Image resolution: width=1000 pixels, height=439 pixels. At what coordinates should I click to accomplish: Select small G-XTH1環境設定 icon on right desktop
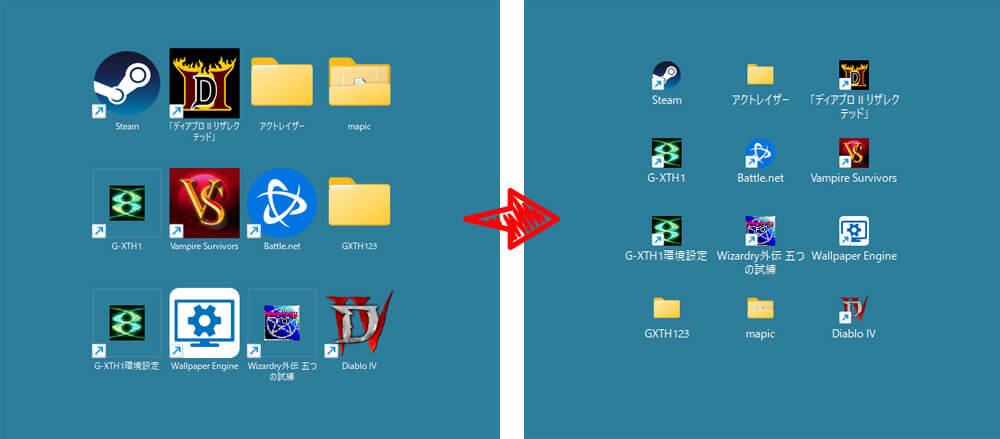[x=666, y=231]
